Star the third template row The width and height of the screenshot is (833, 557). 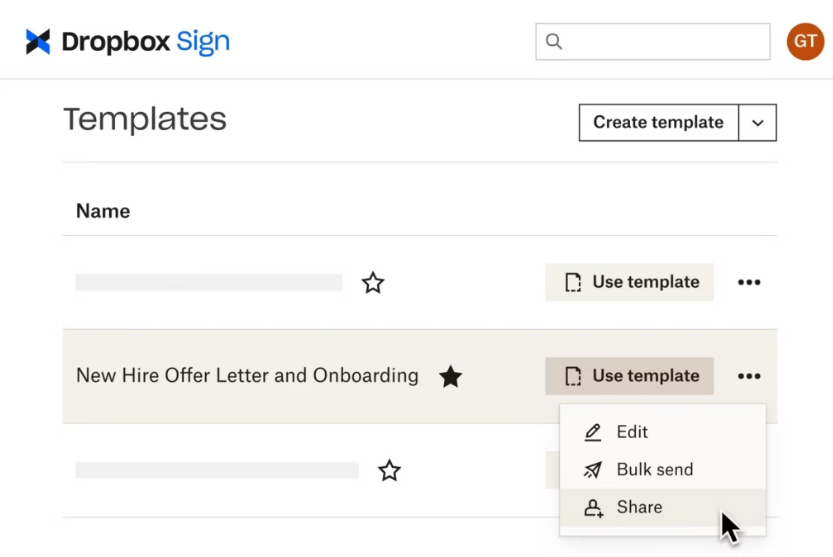pyautogui.click(x=389, y=470)
